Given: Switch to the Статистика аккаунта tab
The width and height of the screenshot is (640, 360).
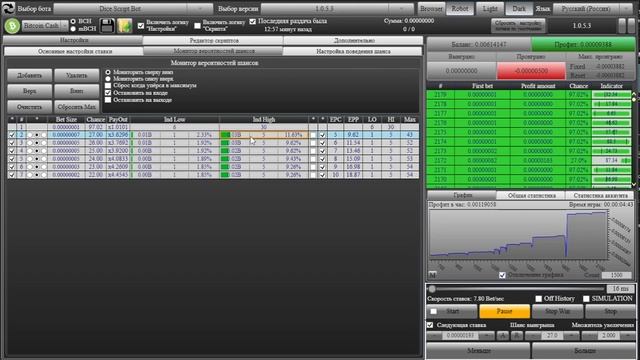Looking at the screenshot, I should coord(600,196).
